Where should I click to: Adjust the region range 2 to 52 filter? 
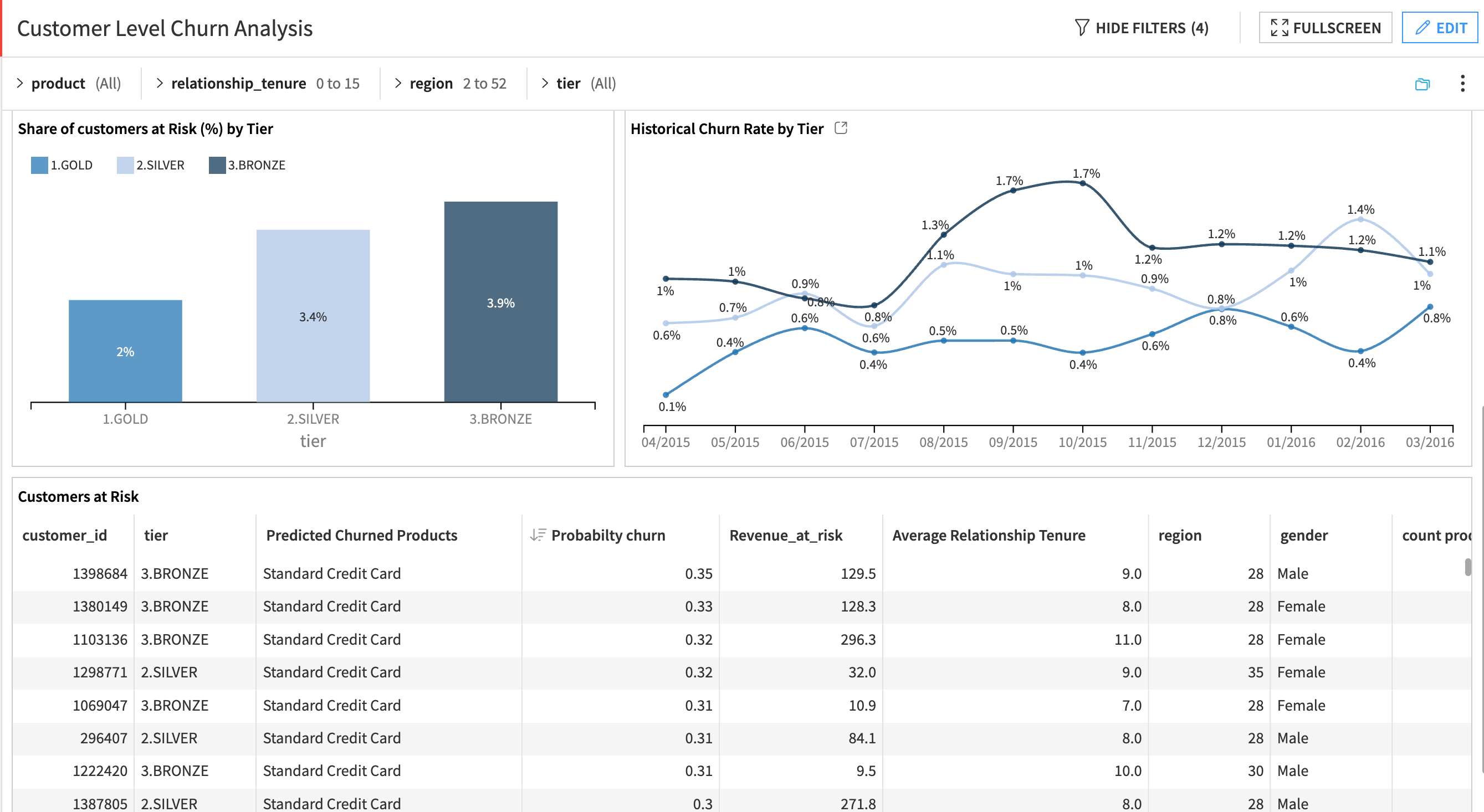pos(484,83)
